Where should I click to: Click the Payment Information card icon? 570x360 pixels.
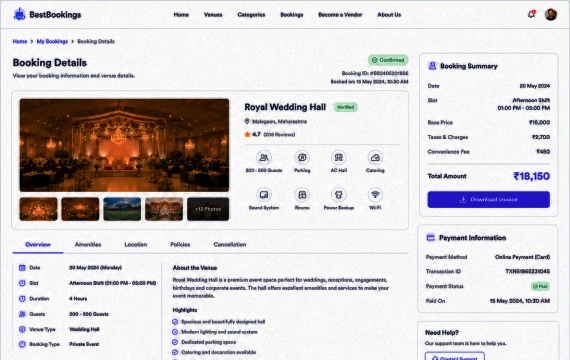[x=430, y=237]
